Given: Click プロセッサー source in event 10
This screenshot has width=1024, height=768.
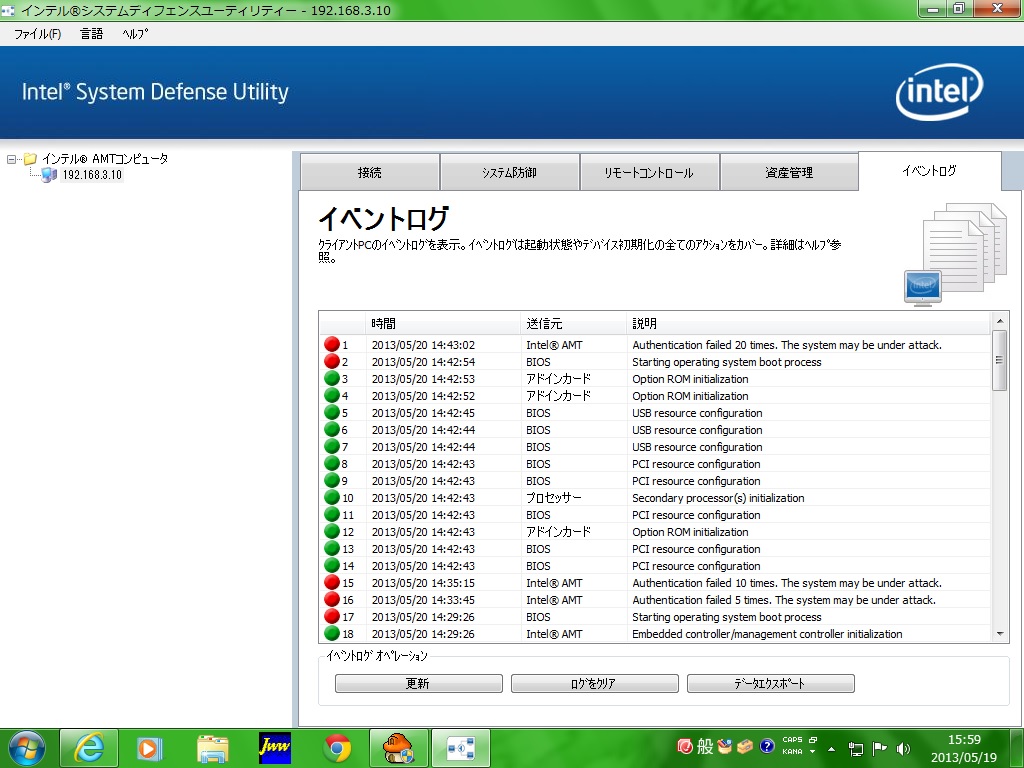Looking at the screenshot, I should click(553, 498).
